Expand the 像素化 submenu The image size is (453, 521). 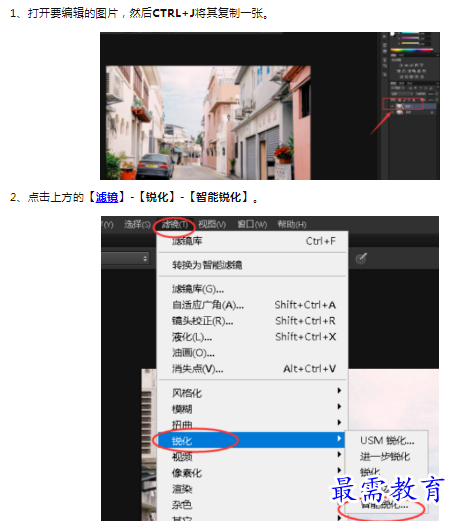click(x=252, y=472)
